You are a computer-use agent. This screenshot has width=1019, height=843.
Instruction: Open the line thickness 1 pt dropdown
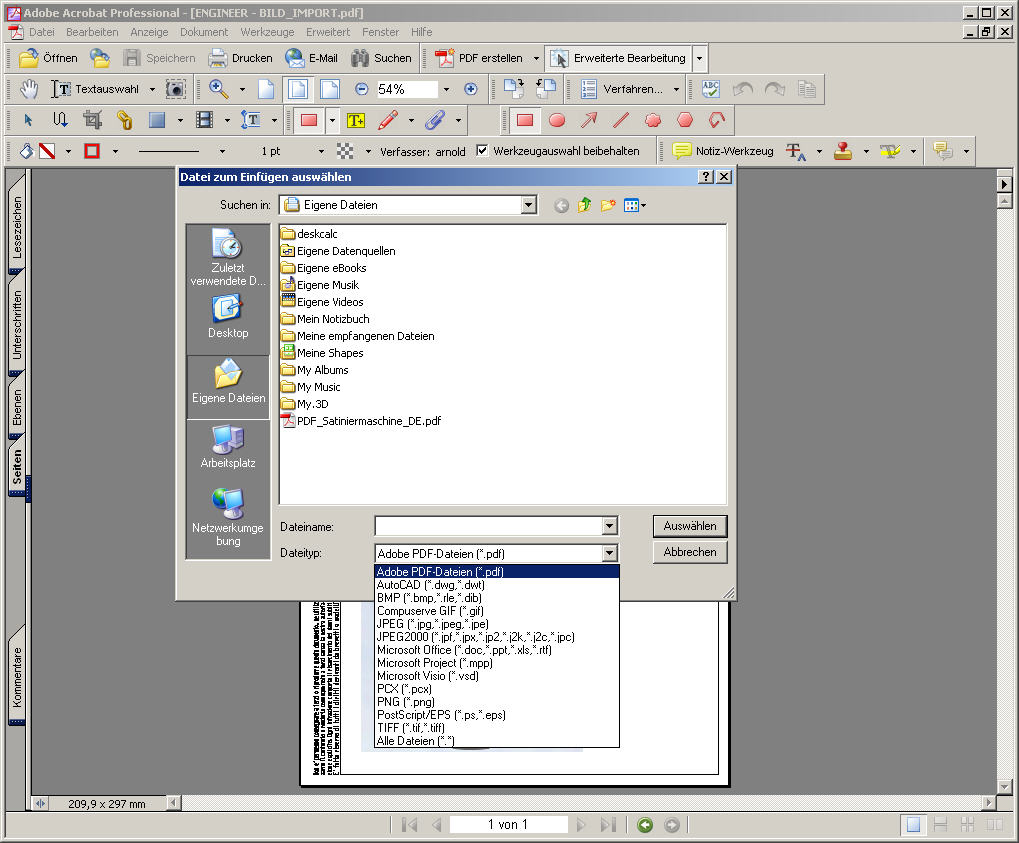point(321,151)
